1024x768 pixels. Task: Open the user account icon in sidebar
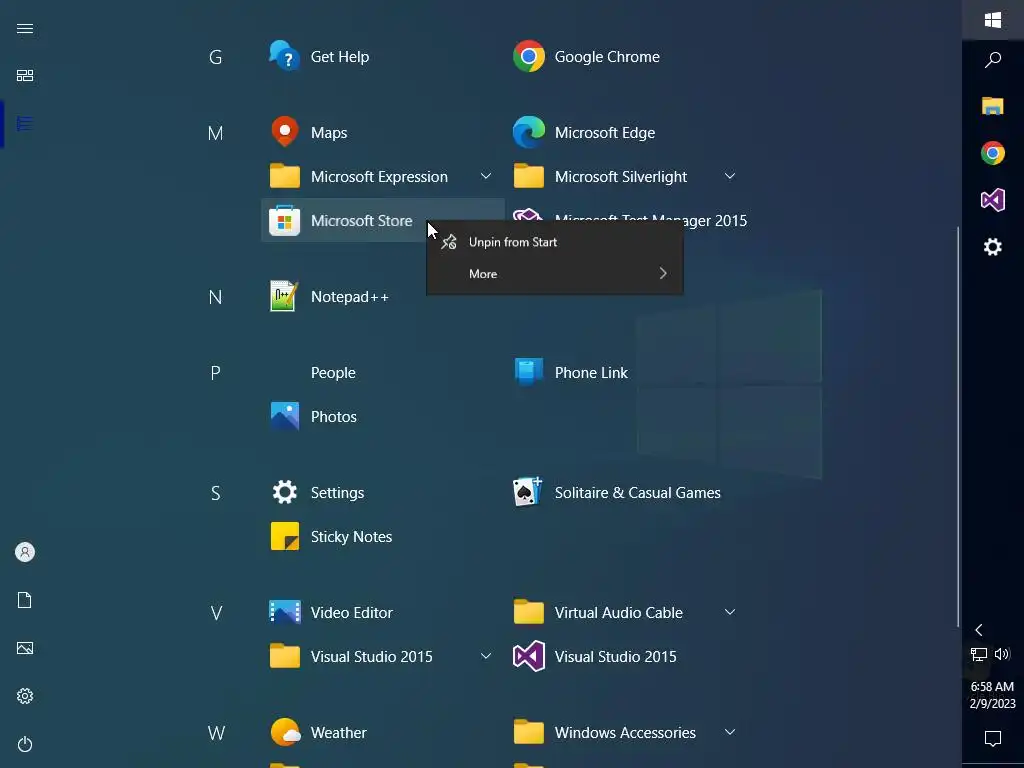25,552
